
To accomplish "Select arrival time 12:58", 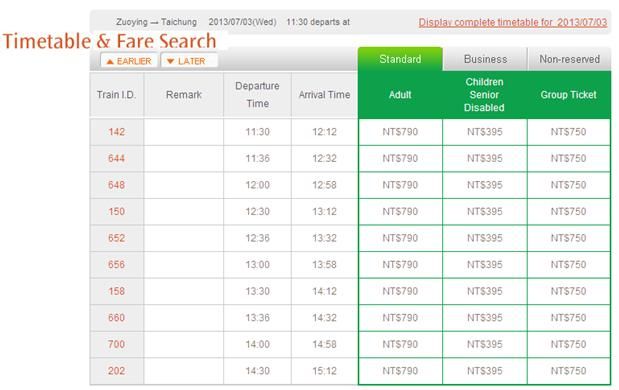I will click(x=325, y=185).
